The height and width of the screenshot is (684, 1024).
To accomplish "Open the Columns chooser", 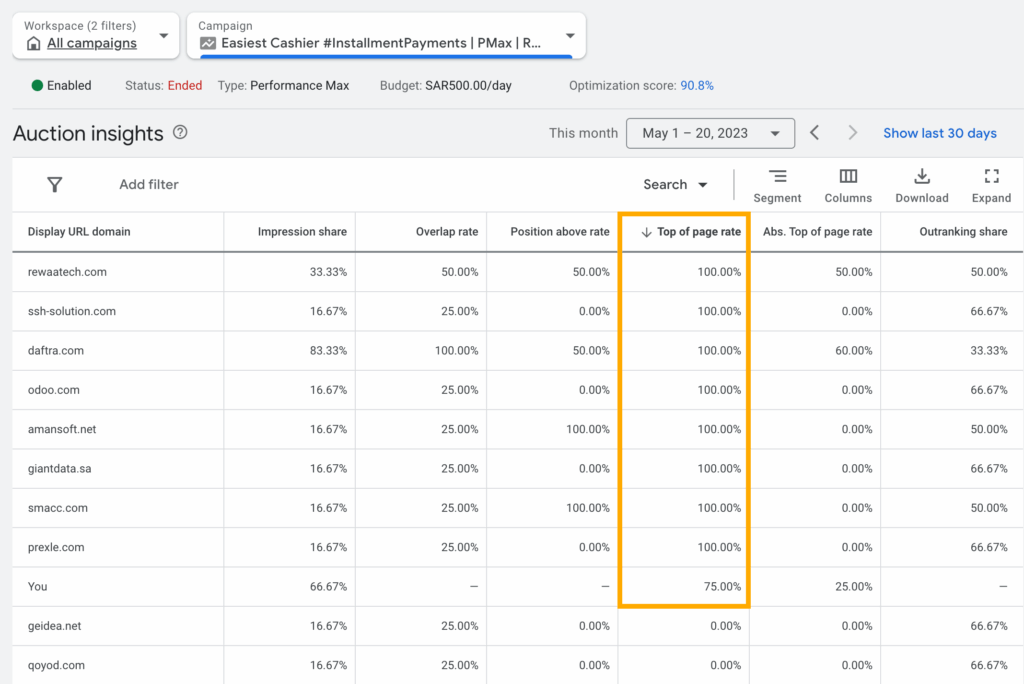I will (x=848, y=186).
